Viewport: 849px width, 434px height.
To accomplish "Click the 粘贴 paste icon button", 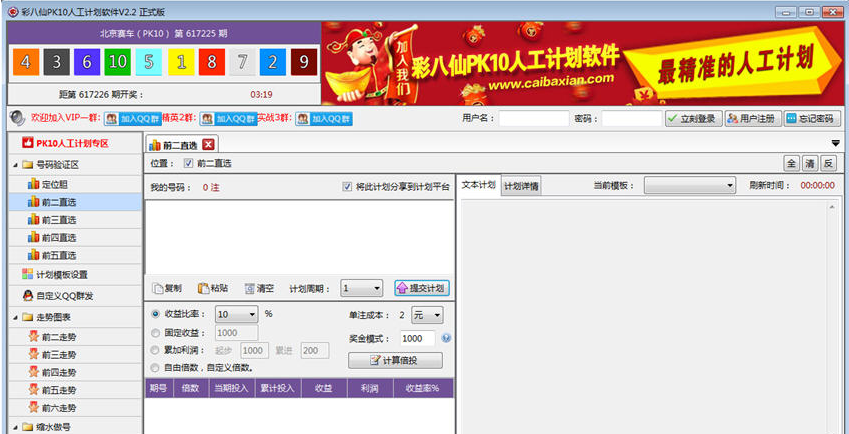I will tap(213, 288).
